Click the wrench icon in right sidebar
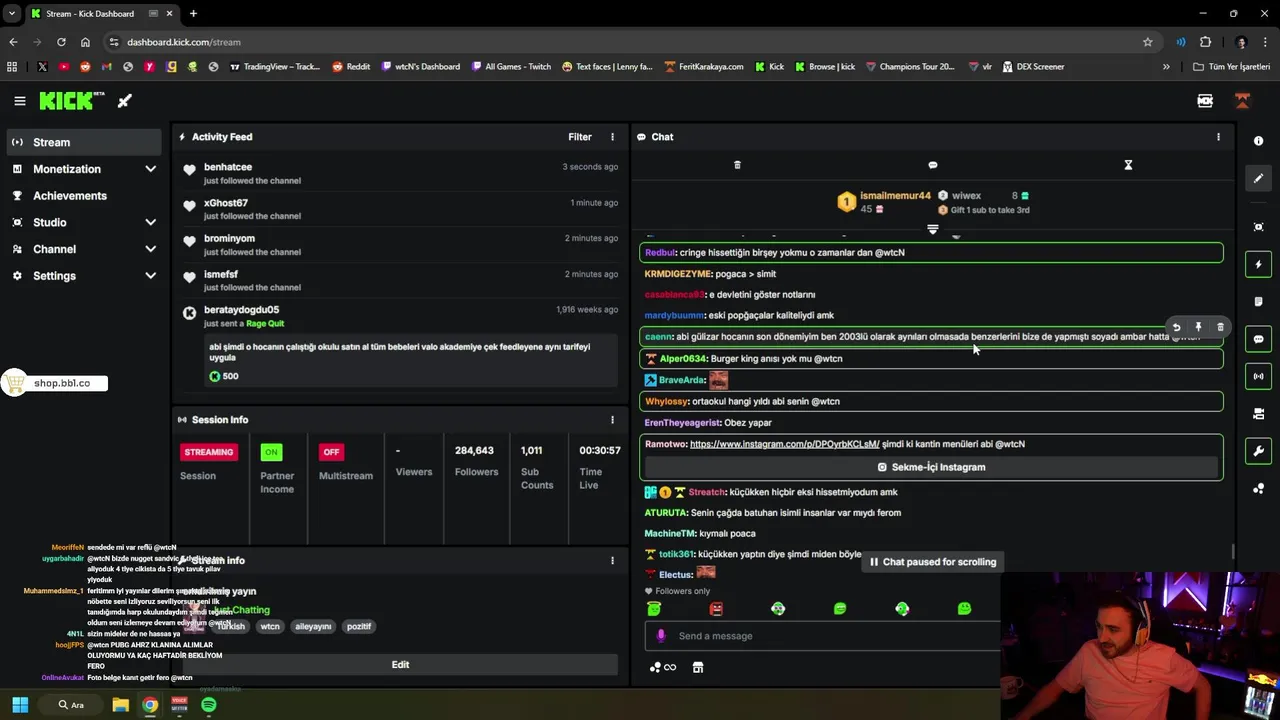Screen dimensions: 1280x720 [1258, 451]
